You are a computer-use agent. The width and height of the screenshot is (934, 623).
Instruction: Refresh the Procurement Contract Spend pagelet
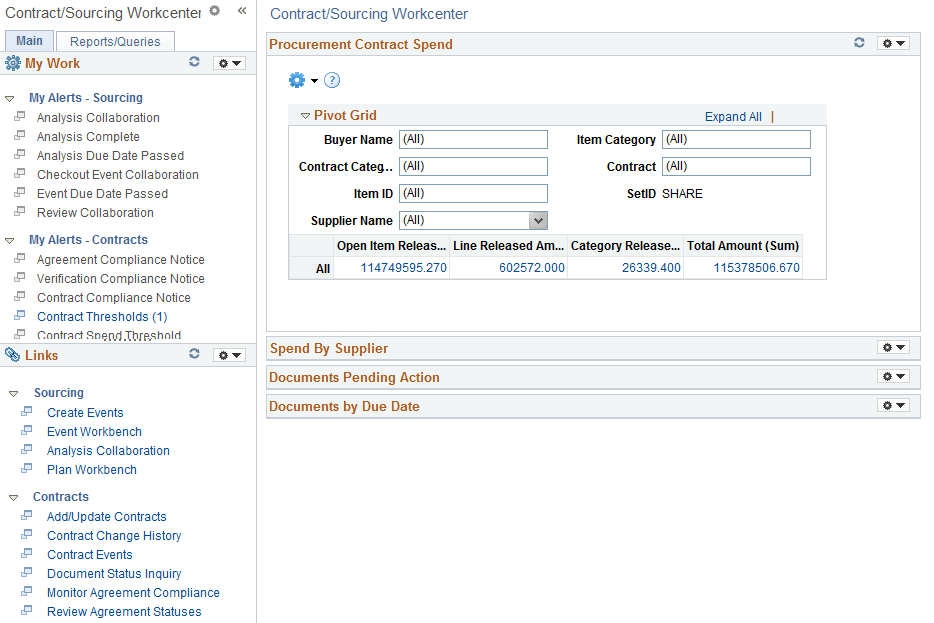click(x=859, y=42)
